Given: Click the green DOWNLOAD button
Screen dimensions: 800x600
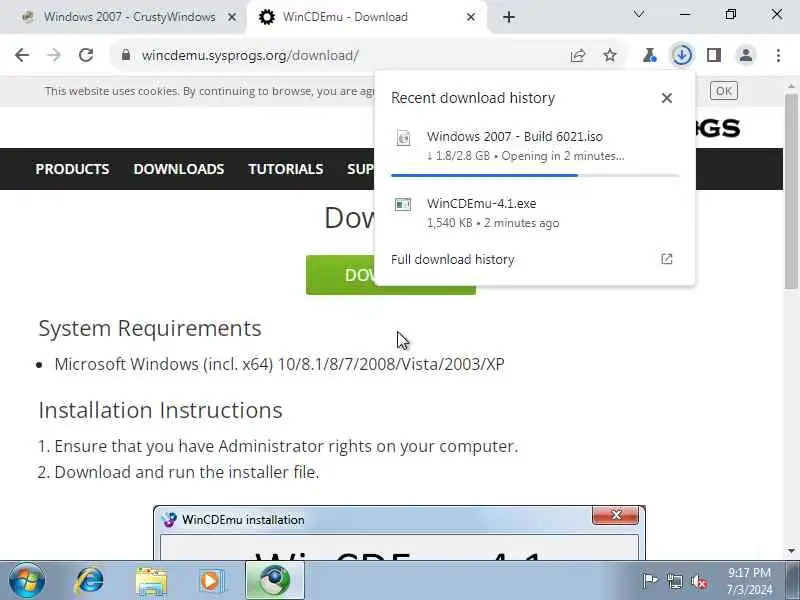Looking at the screenshot, I should tap(340, 275).
